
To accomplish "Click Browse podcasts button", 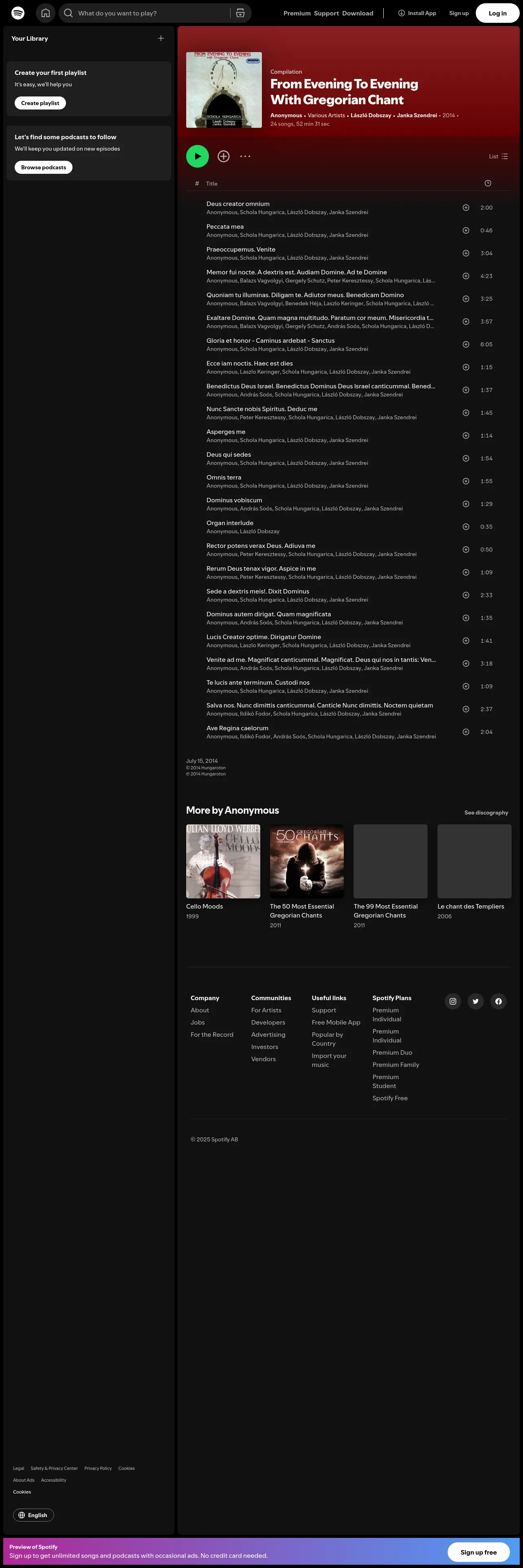I will point(43,167).
